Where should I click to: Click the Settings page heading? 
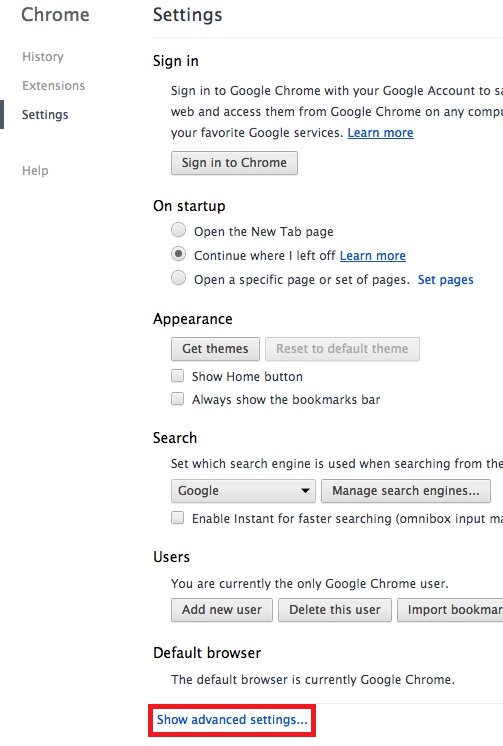(x=187, y=15)
